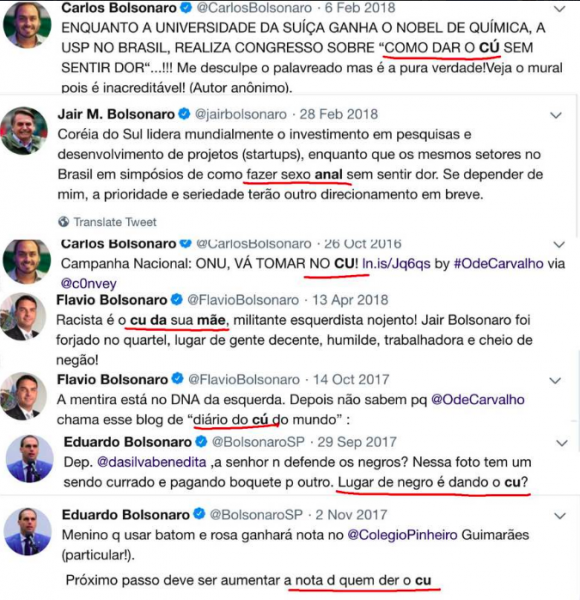
Task: Open the @dasilvabenedita mention
Action: point(152,462)
